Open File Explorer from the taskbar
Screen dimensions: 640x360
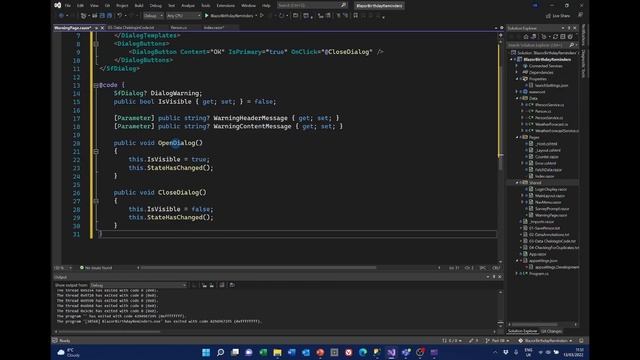click(x=278, y=352)
